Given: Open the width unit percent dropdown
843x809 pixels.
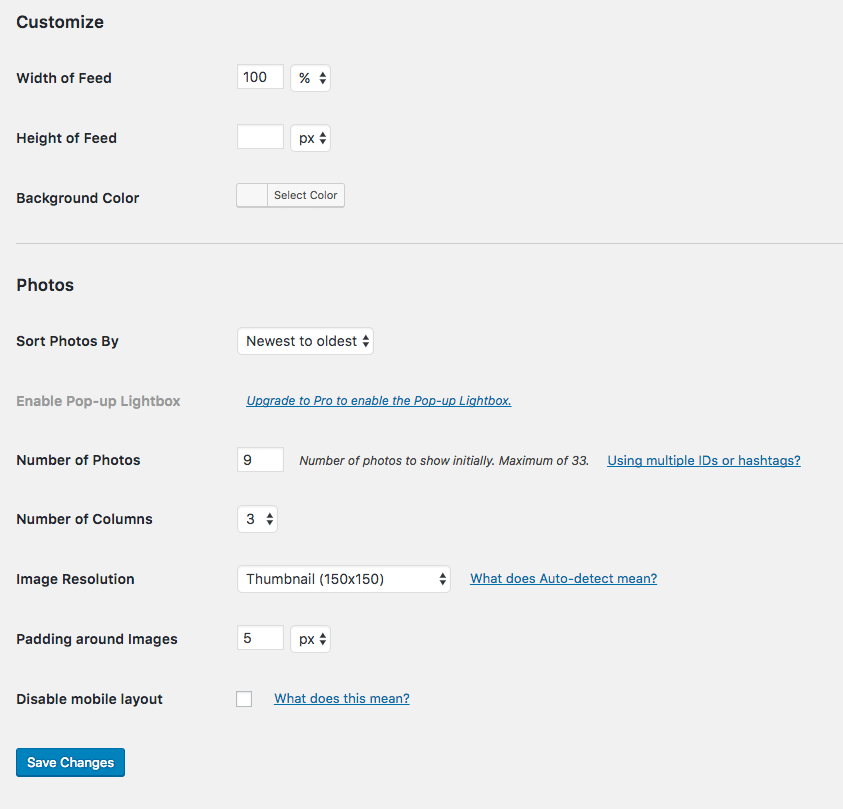Looking at the screenshot, I should coord(310,78).
